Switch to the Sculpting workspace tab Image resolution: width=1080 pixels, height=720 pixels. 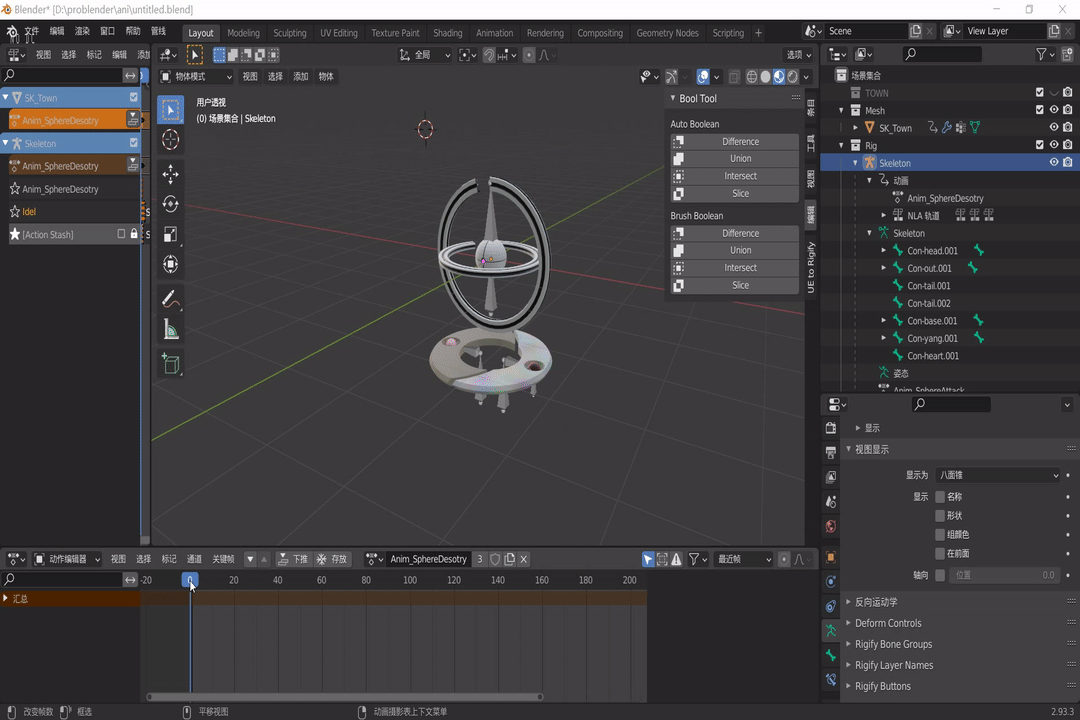[x=289, y=32]
